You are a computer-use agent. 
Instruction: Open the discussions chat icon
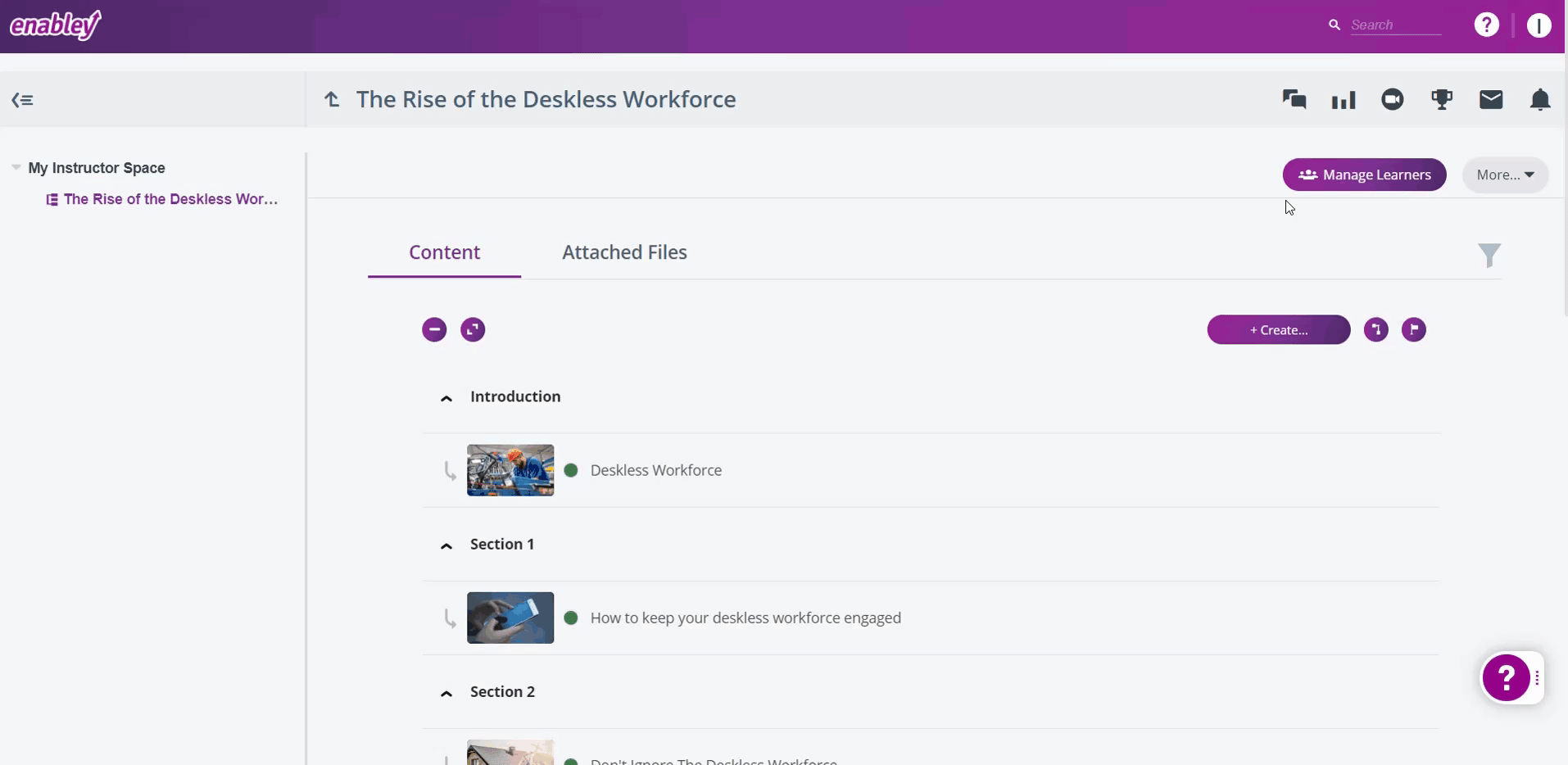(1294, 100)
